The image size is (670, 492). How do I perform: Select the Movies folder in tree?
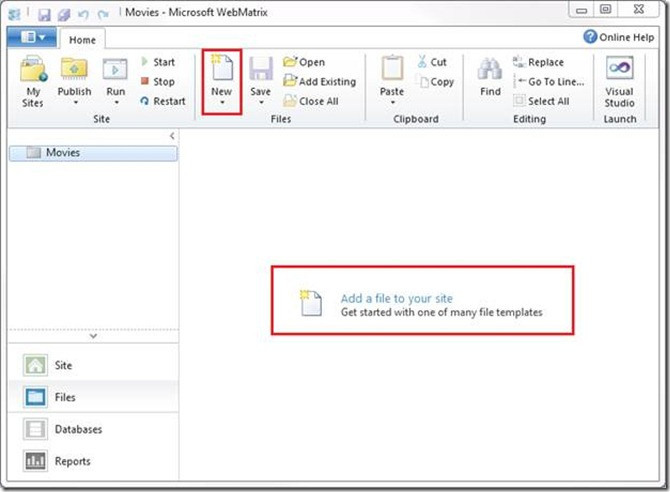click(93, 153)
